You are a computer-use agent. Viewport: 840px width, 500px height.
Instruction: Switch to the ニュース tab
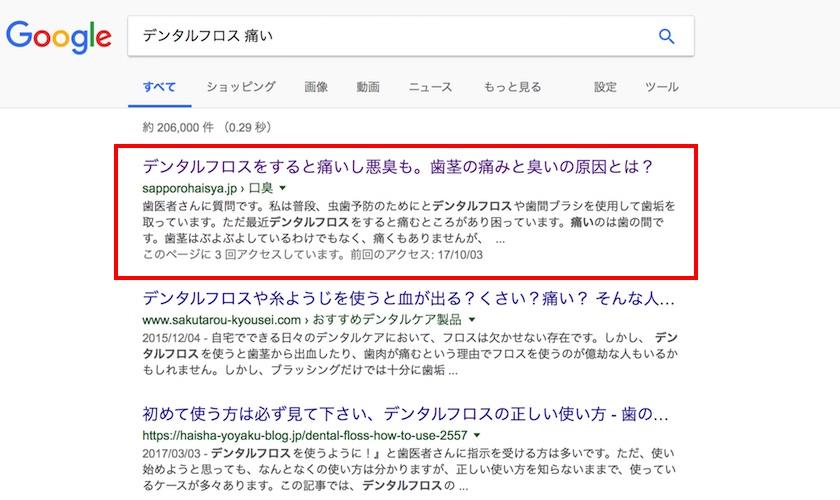click(430, 87)
